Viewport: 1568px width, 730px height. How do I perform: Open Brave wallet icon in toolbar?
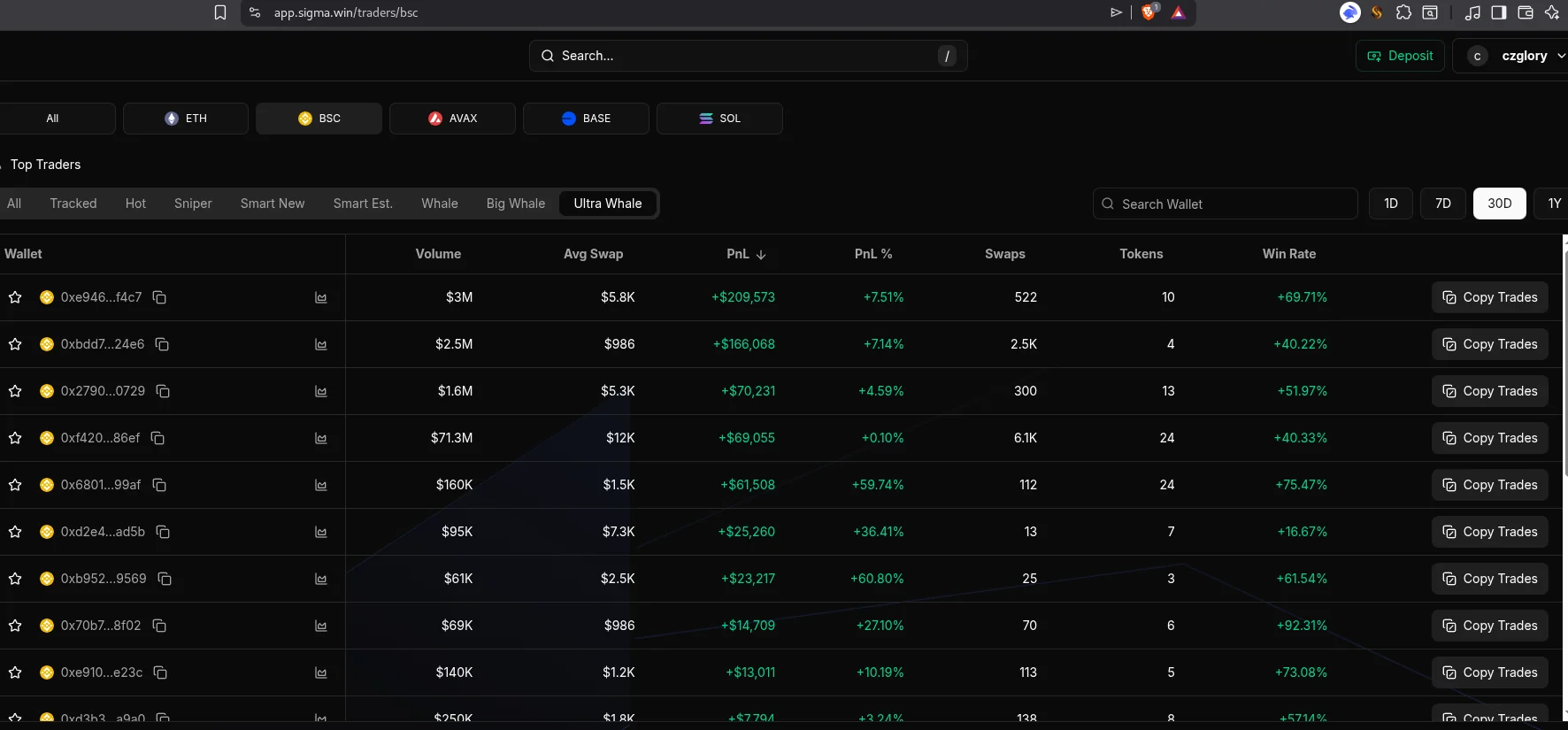coord(1526,12)
